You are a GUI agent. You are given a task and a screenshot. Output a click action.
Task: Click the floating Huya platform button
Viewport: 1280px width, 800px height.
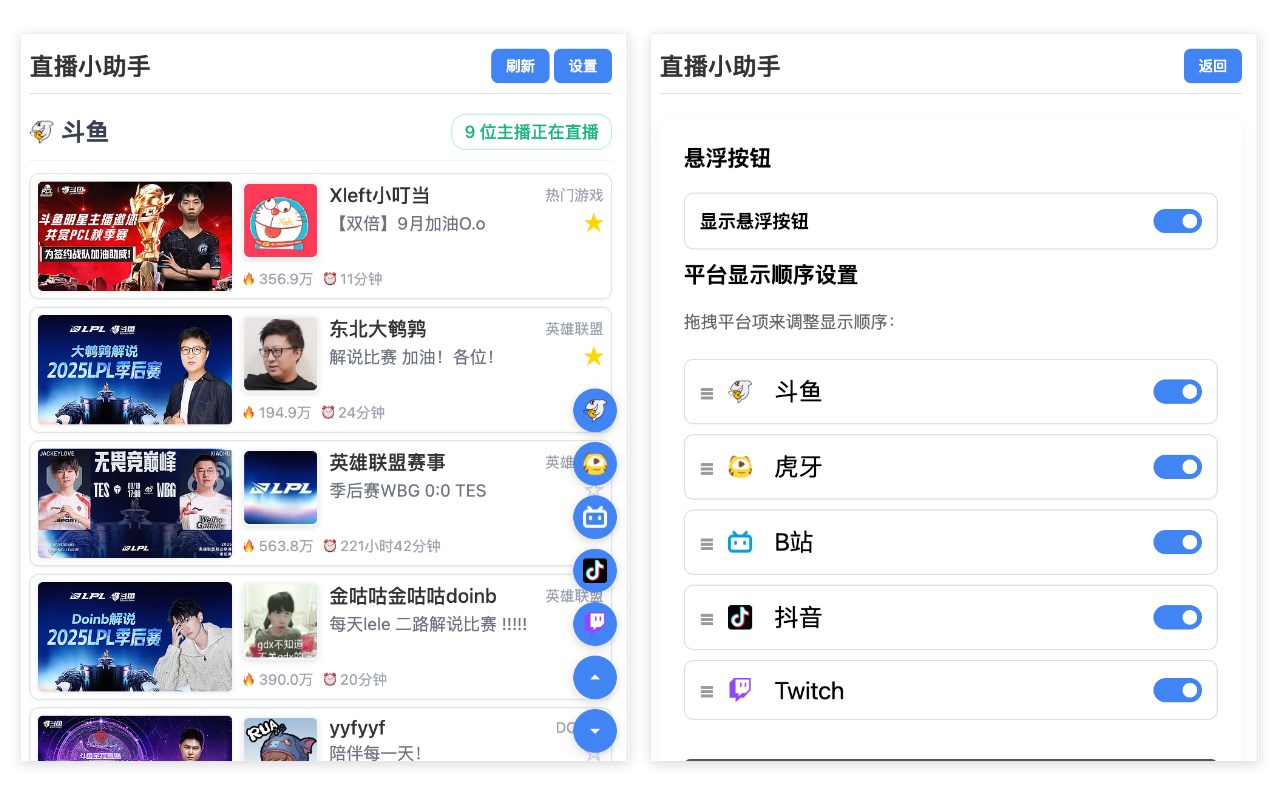pos(595,464)
